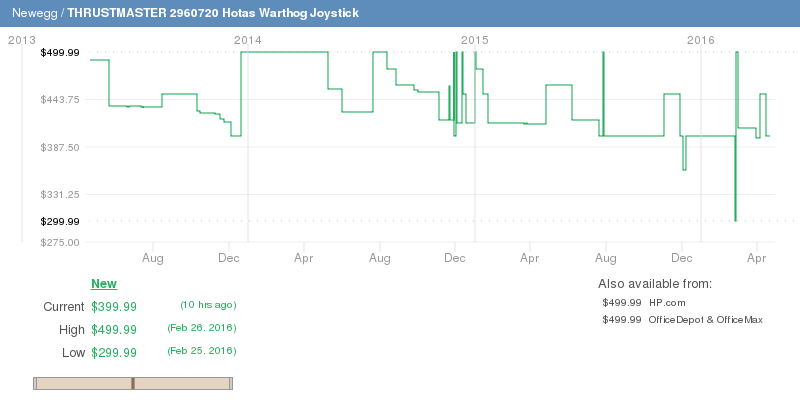Viewport: 800px width, 400px height.
Task: Click the $387.50 y-axis label
Action: (60, 147)
